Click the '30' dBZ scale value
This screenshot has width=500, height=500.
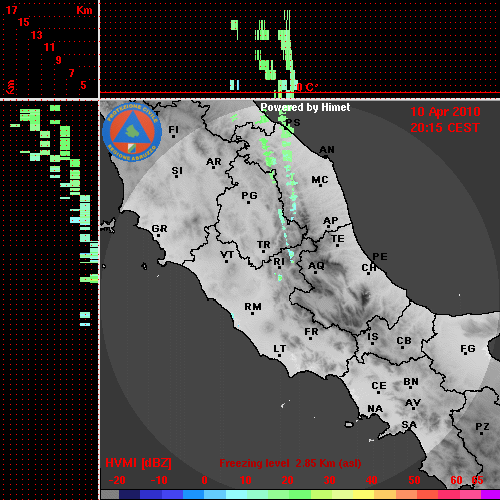(x=329, y=480)
